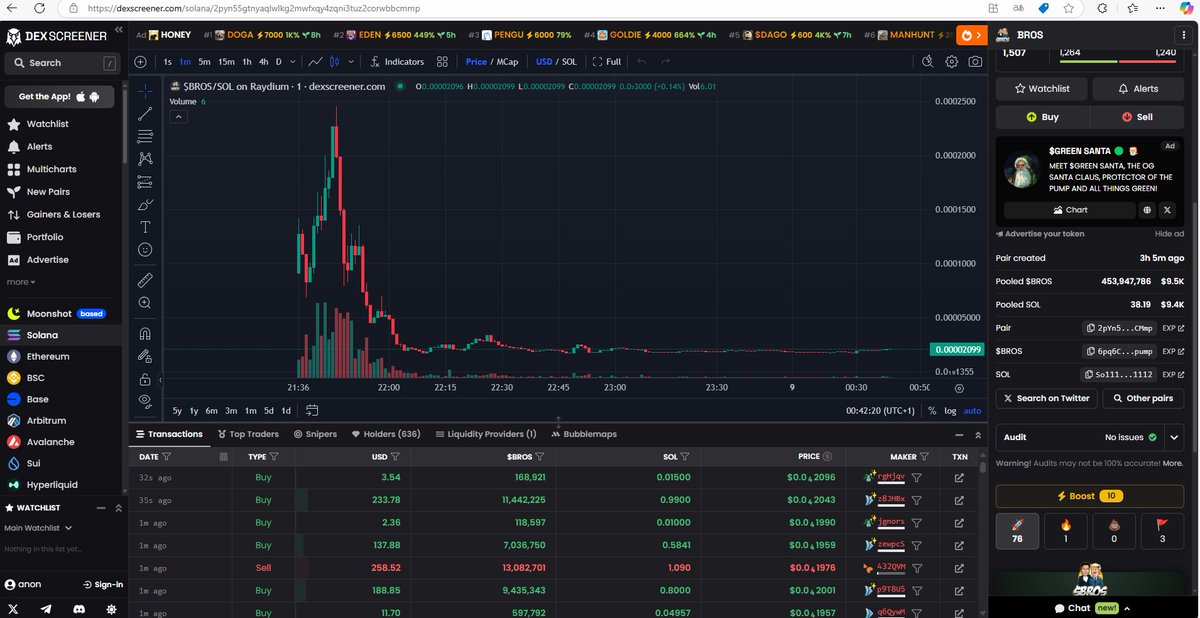Click the lock all drawings icon
The height and width of the screenshot is (618, 1200).
[x=145, y=380]
